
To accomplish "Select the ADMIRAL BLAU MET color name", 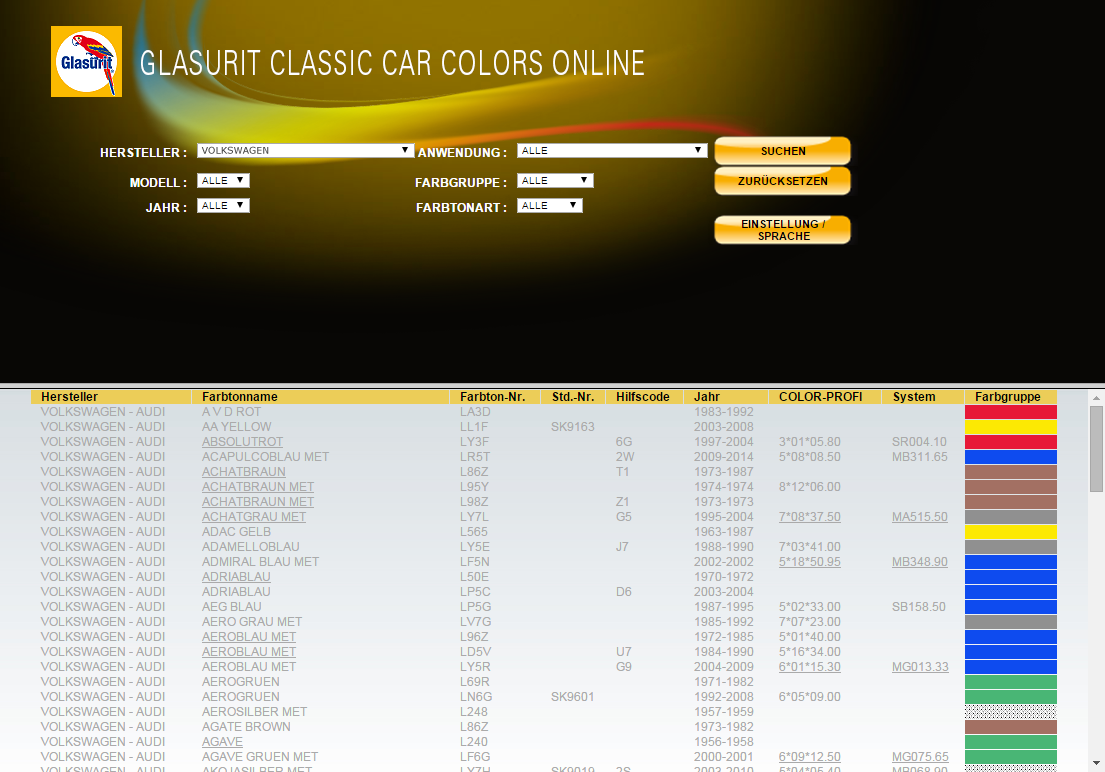I will pyautogui.click(x=261, y=562).
